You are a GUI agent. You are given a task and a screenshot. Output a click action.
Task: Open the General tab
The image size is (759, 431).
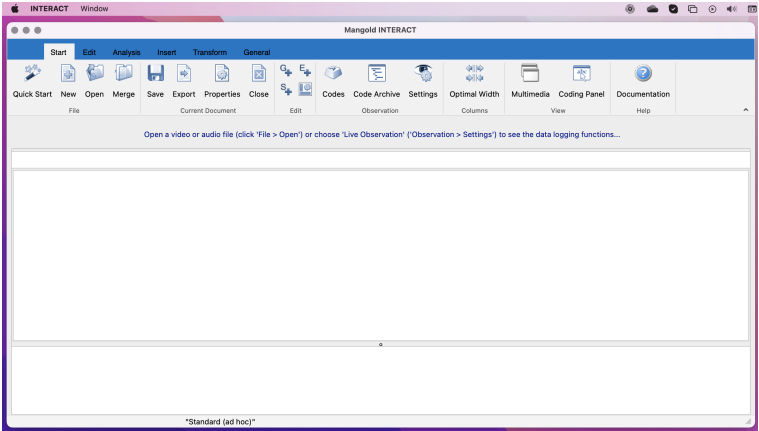click(x=257, y=52)
